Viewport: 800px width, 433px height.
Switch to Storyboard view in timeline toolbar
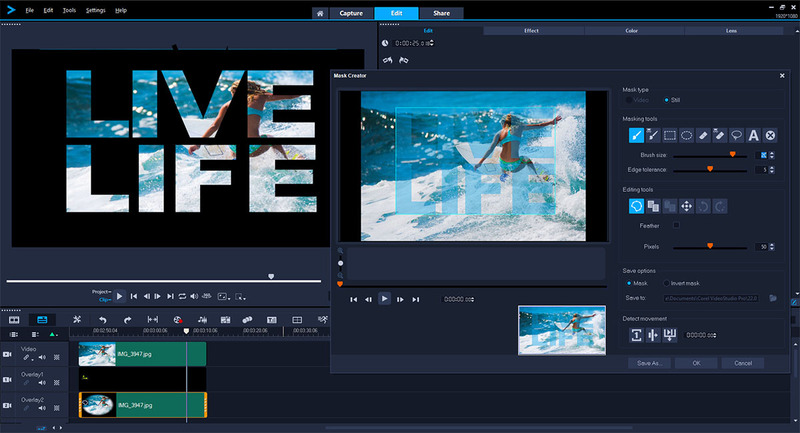(14, 320)
